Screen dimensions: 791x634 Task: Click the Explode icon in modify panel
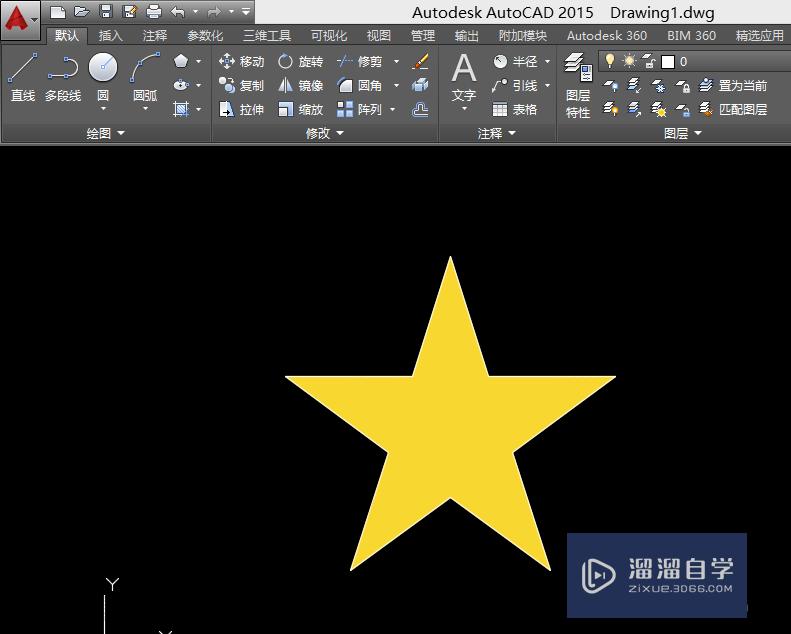click(x=420, y=85)
